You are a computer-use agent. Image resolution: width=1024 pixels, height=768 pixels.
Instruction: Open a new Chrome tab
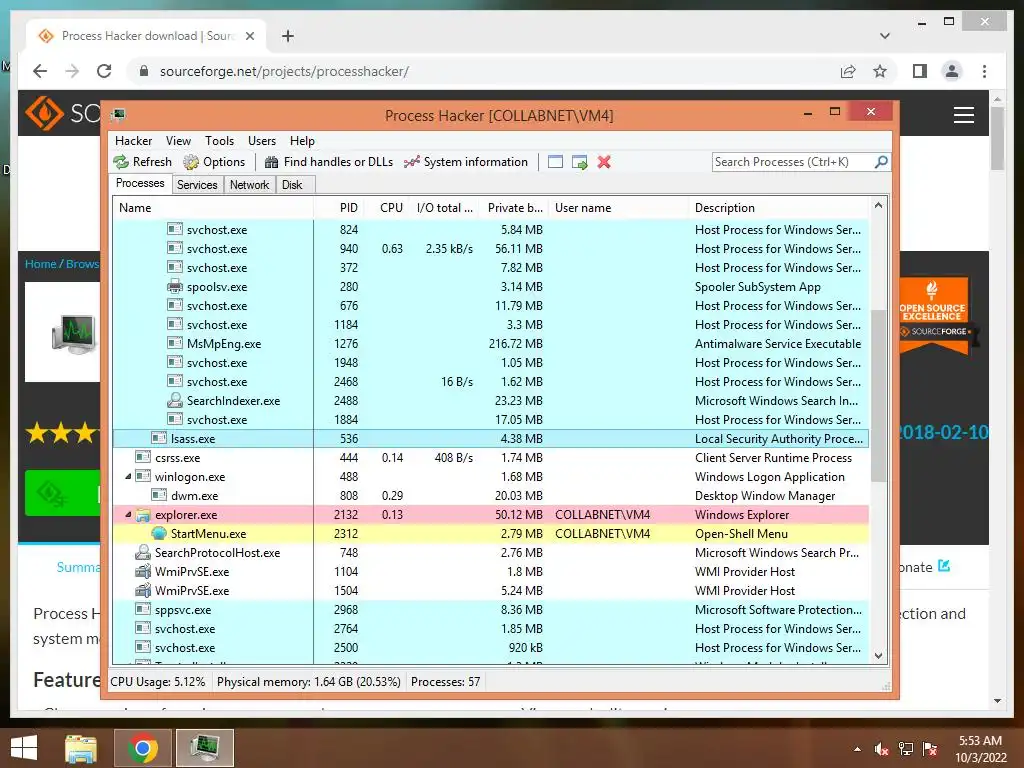(x=288, y=36)
